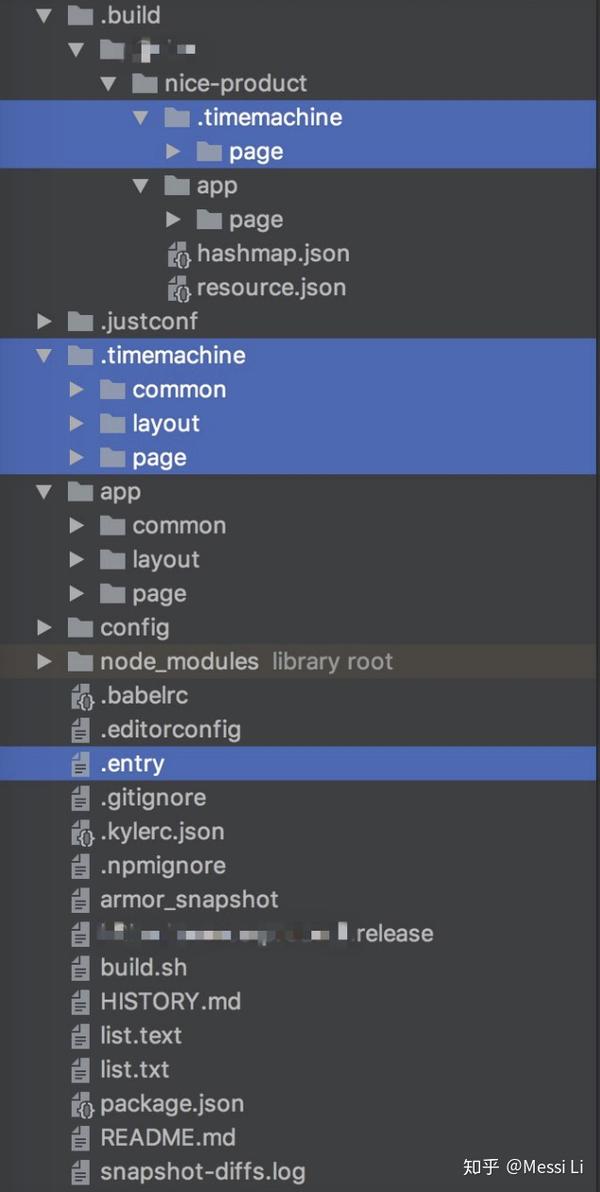Screen dimensions: 600x1192
Task: Select the armor_snapshot file
Action: 187,899
